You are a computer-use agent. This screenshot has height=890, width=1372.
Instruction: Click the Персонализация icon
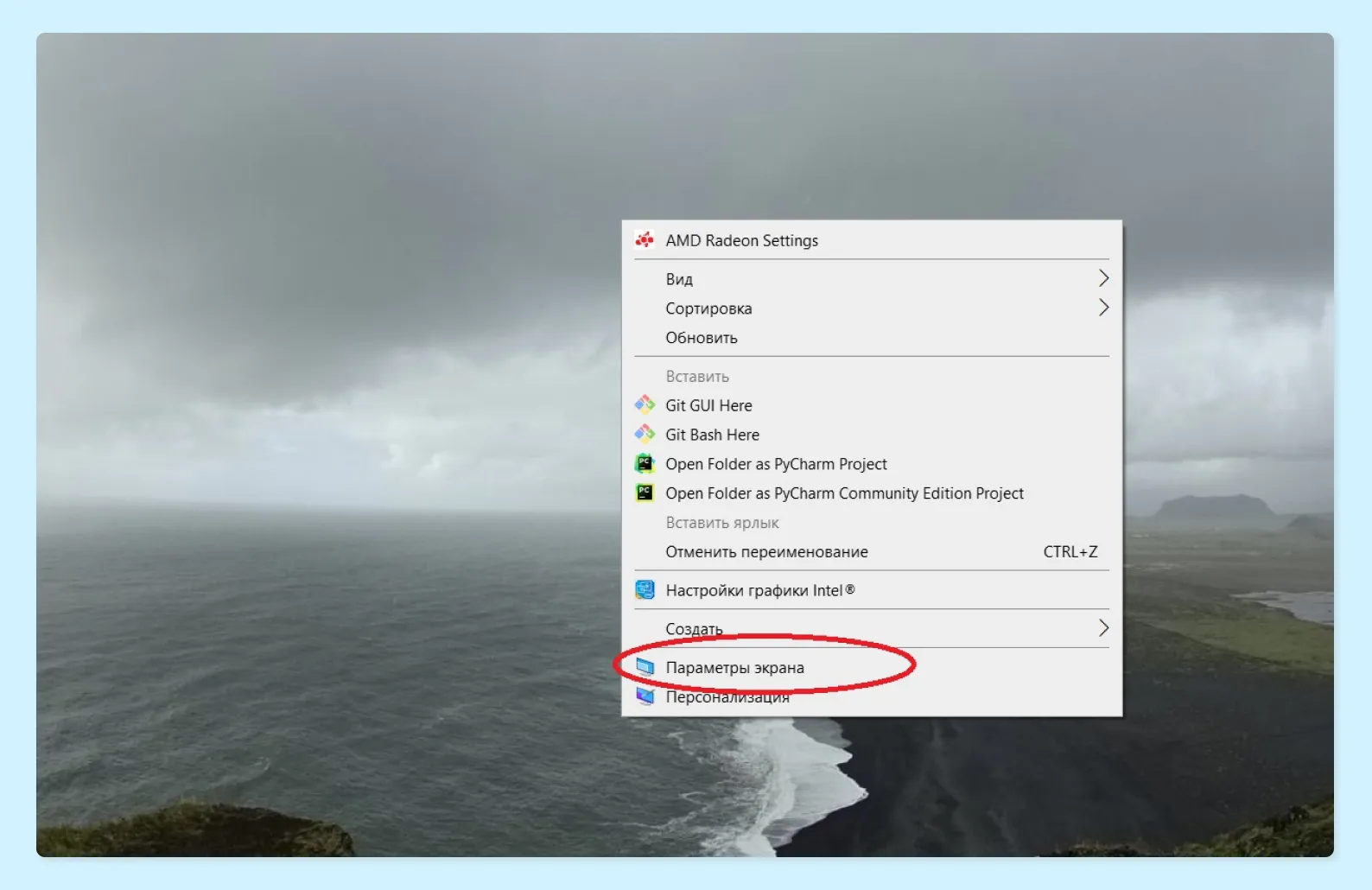tap(645, 696)
